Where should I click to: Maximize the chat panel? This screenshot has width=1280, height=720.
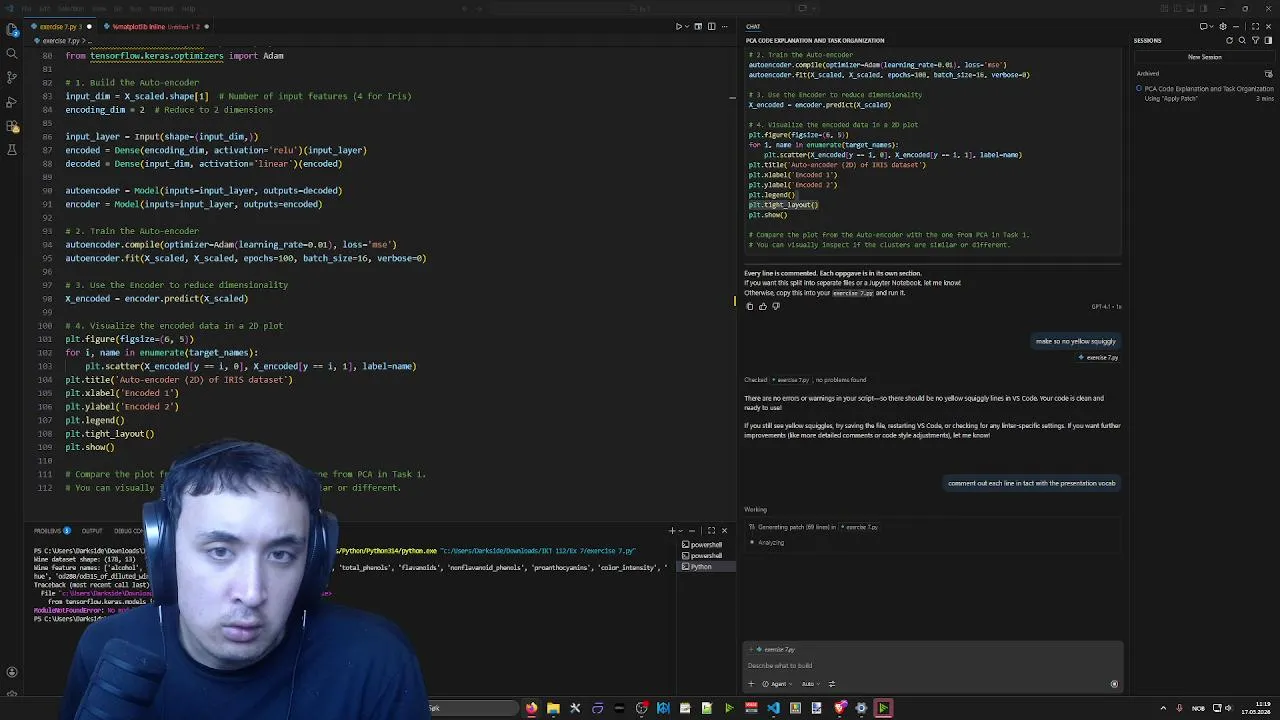(1255, 26)
